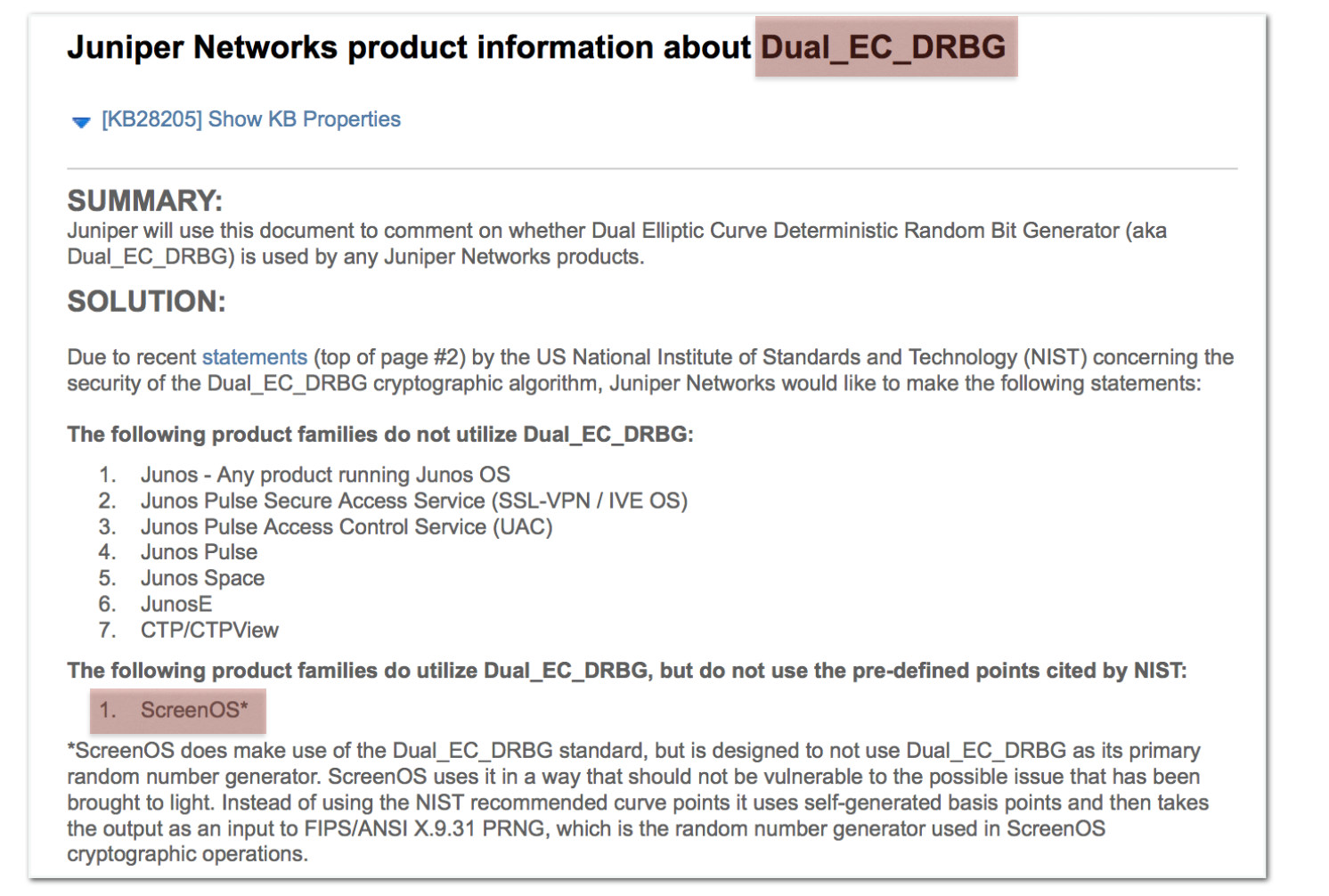Open the "[KB28205] Show KB Properties" link
This screenshot has width=1329, height=896.
click(250, 119)
